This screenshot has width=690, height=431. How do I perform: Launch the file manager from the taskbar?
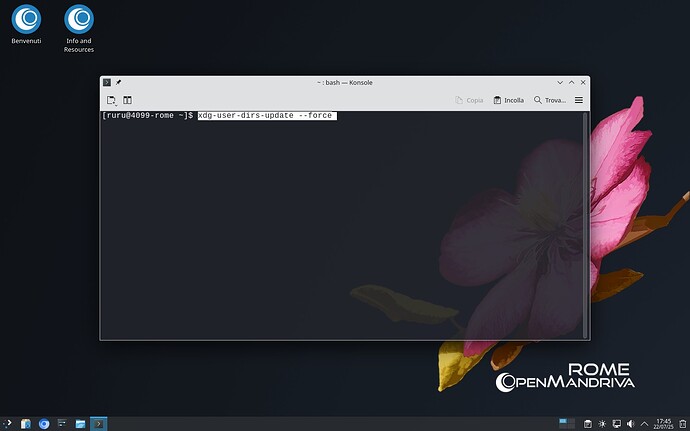pos(80,423)
